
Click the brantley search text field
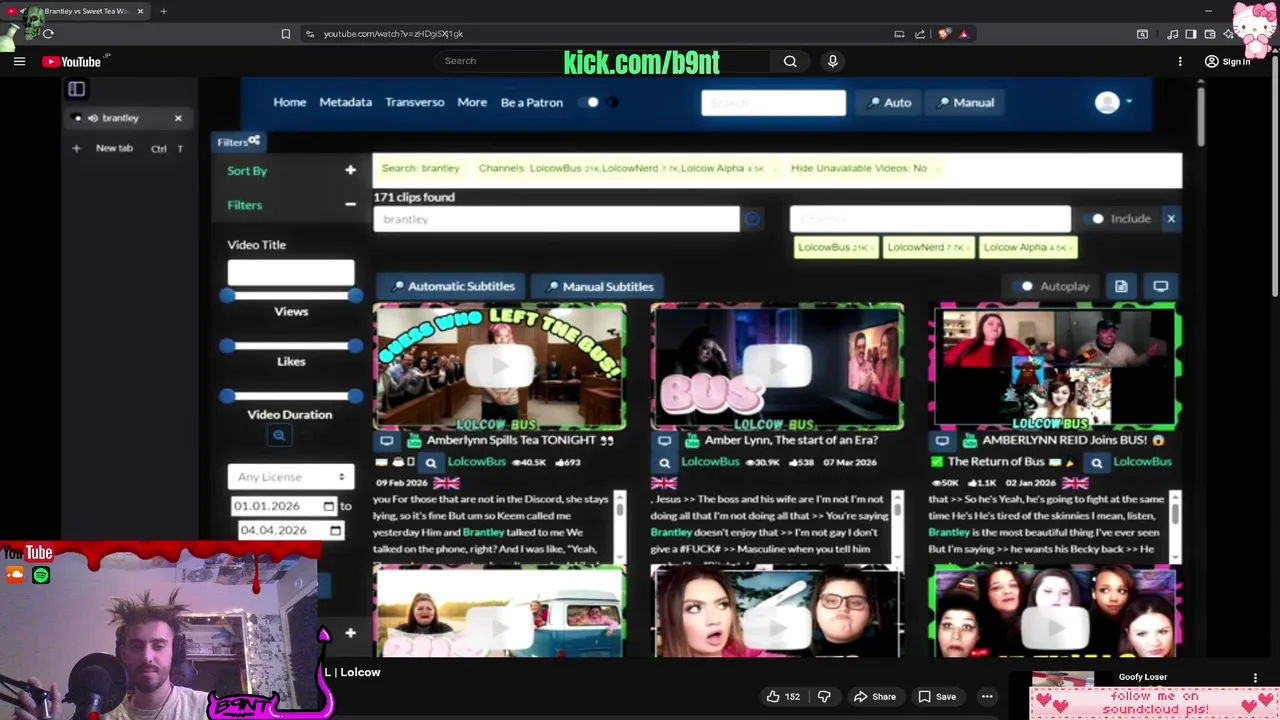click(x=556, y=219)
